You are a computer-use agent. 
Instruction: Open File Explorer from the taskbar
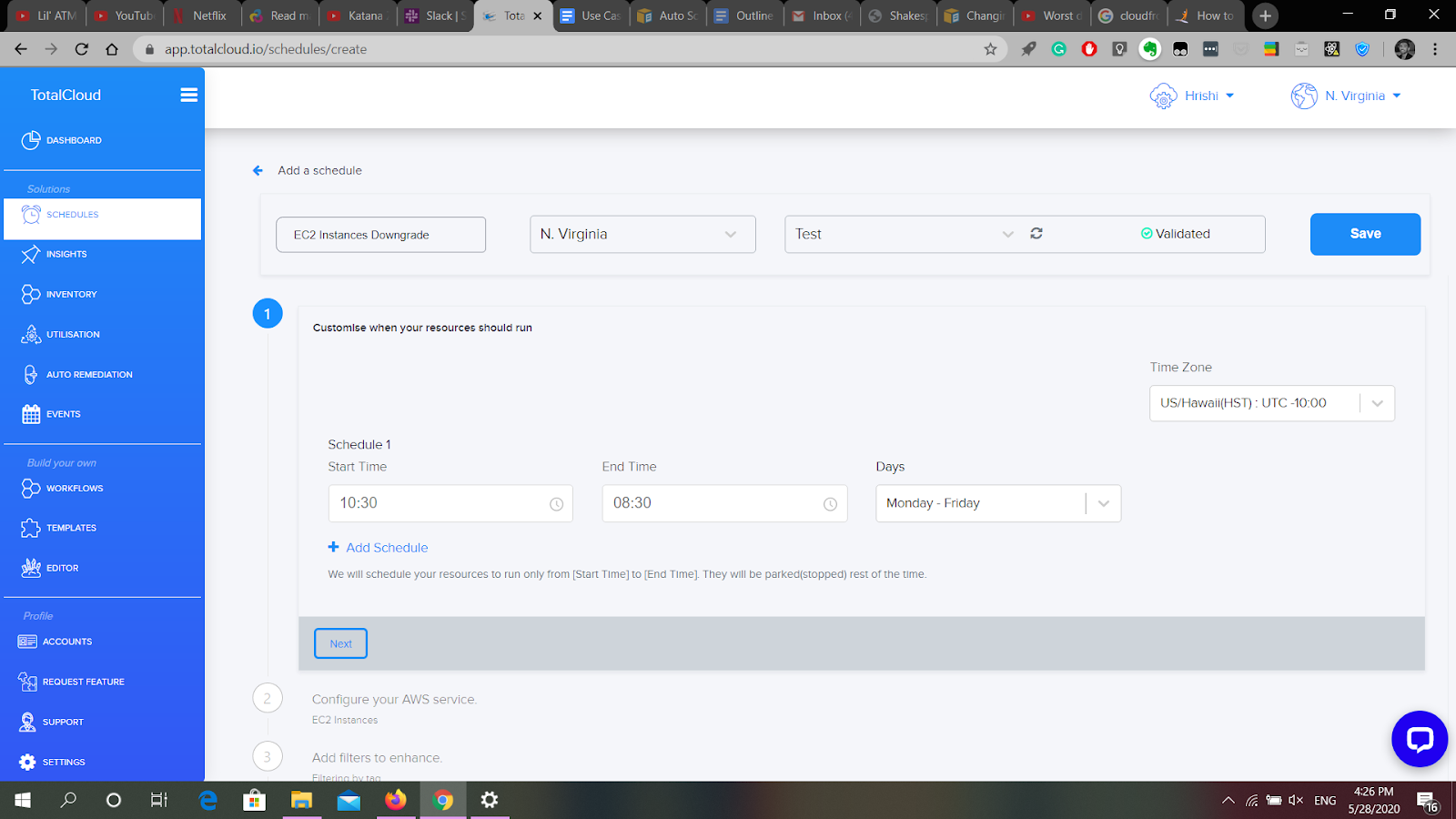(301, 800)
